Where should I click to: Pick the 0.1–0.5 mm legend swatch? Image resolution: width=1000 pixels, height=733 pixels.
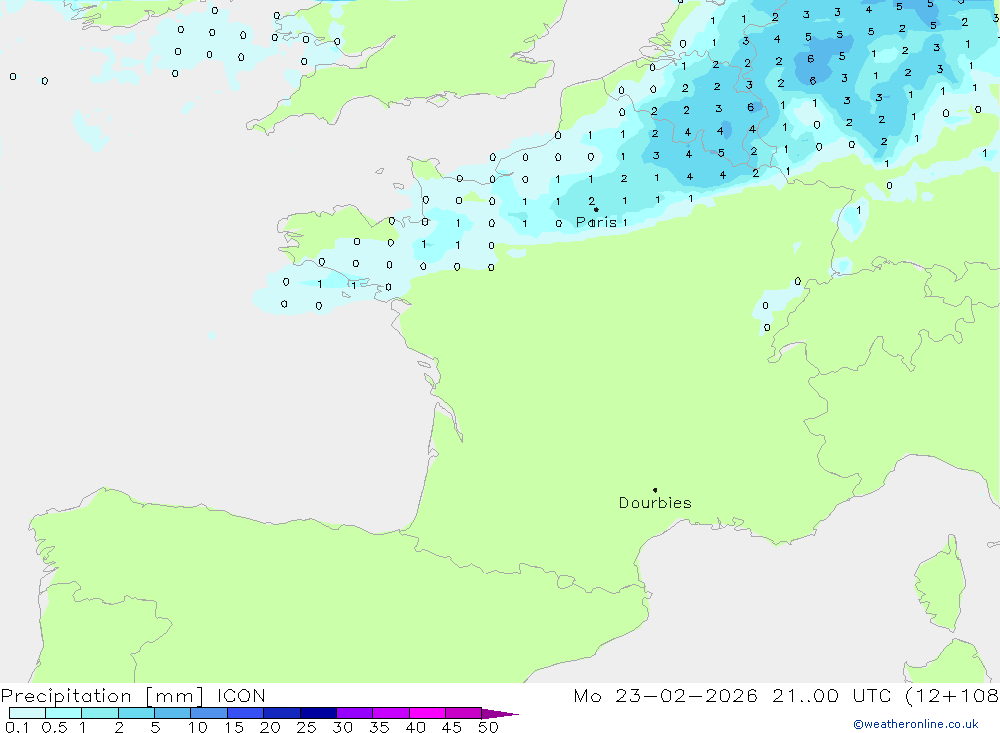pos(27,713)
